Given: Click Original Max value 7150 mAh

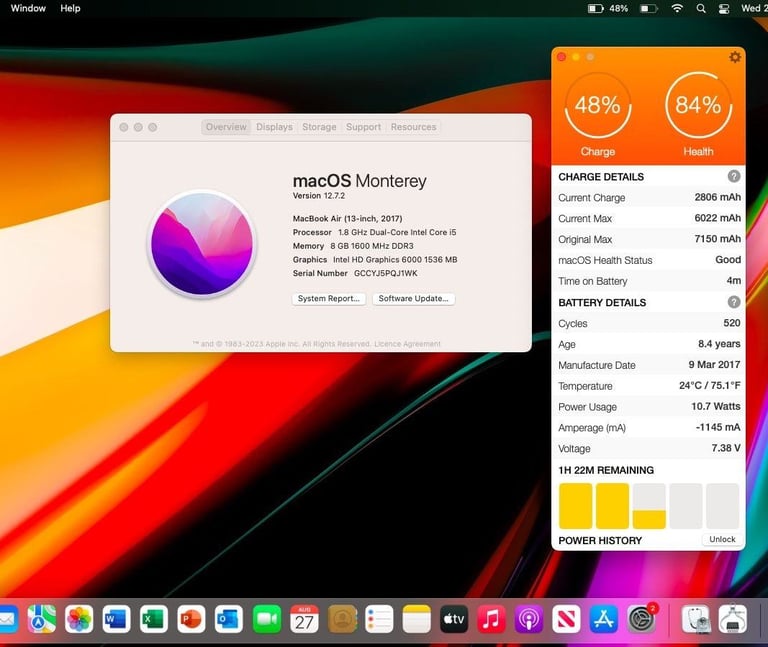Looking at the screenshot, I should [717, 239].
